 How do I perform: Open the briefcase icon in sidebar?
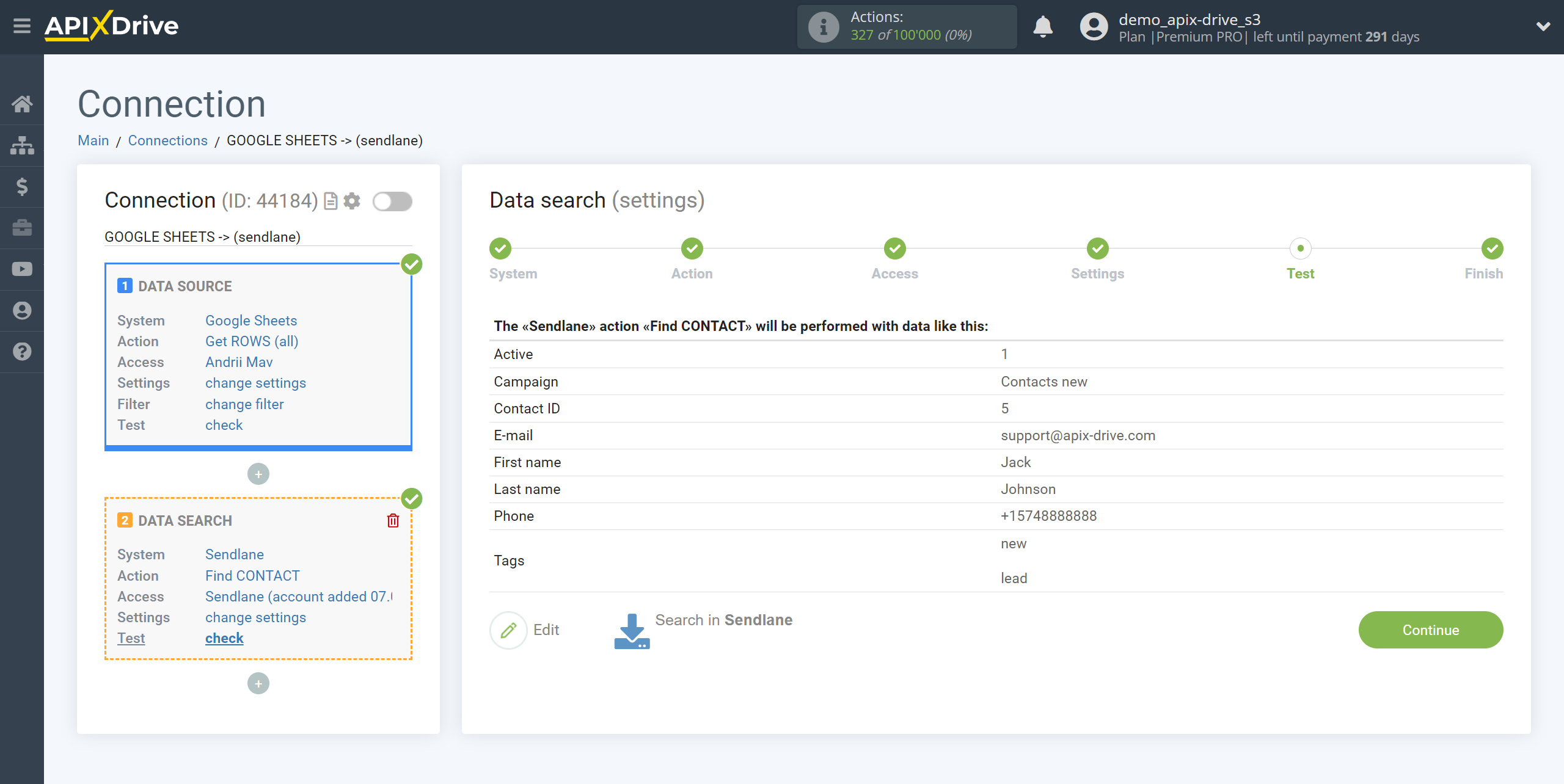click(x=22, y=228)
